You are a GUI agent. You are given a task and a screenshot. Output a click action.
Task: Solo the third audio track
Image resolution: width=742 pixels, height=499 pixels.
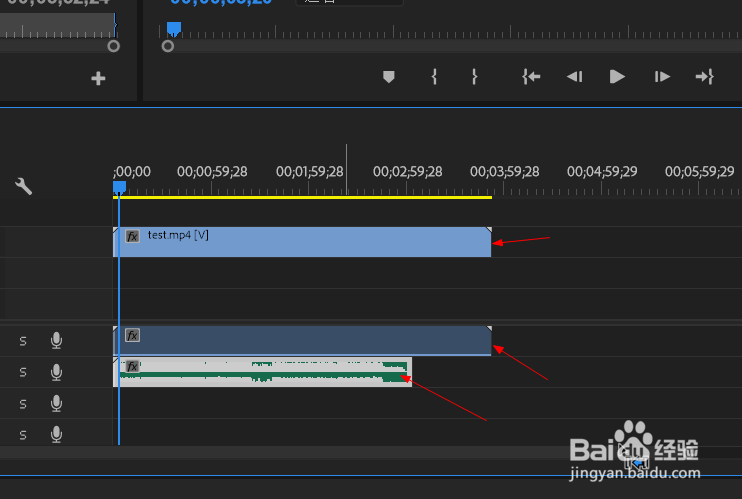click(23, 403)
